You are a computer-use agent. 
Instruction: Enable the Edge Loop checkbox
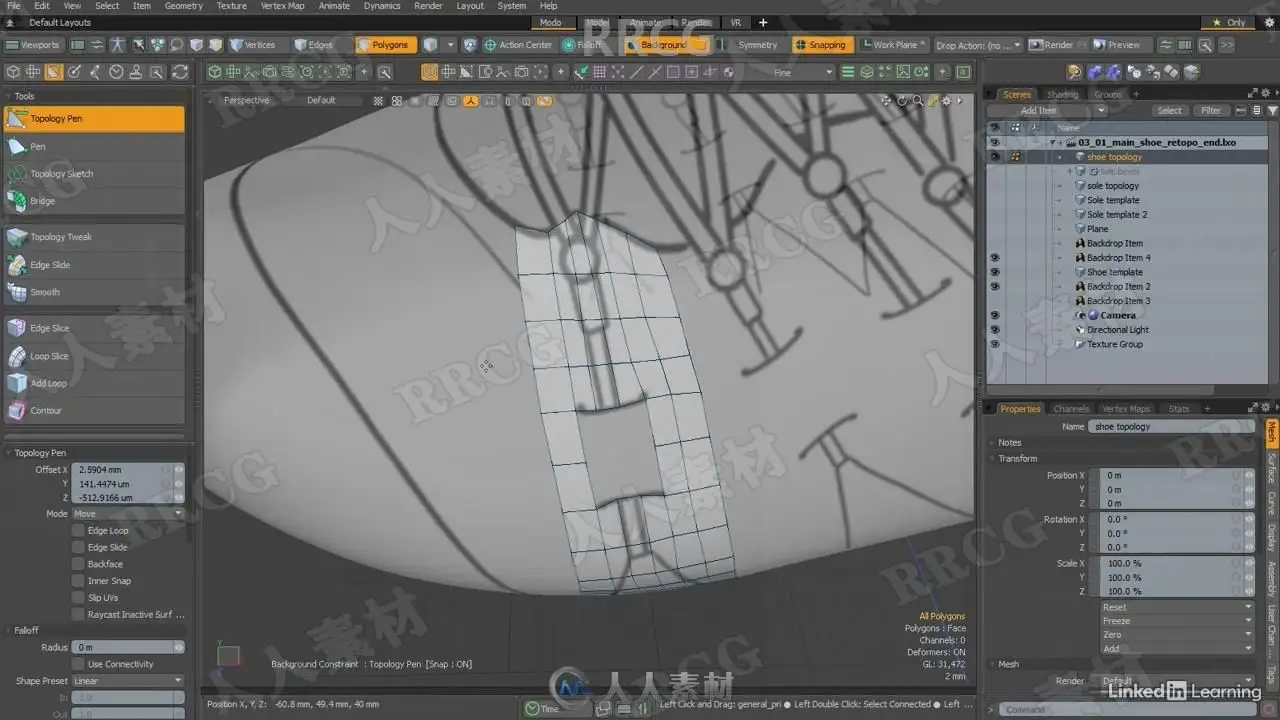tap(78, 531)
